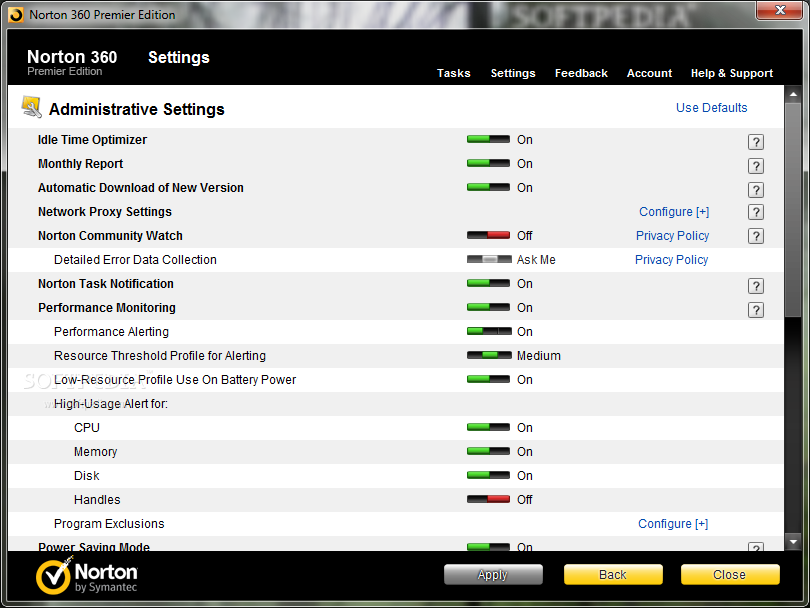Open help for Norton Community Watch
The width and height of the screenshot is (810, 608).
click(x=755, y=236)
